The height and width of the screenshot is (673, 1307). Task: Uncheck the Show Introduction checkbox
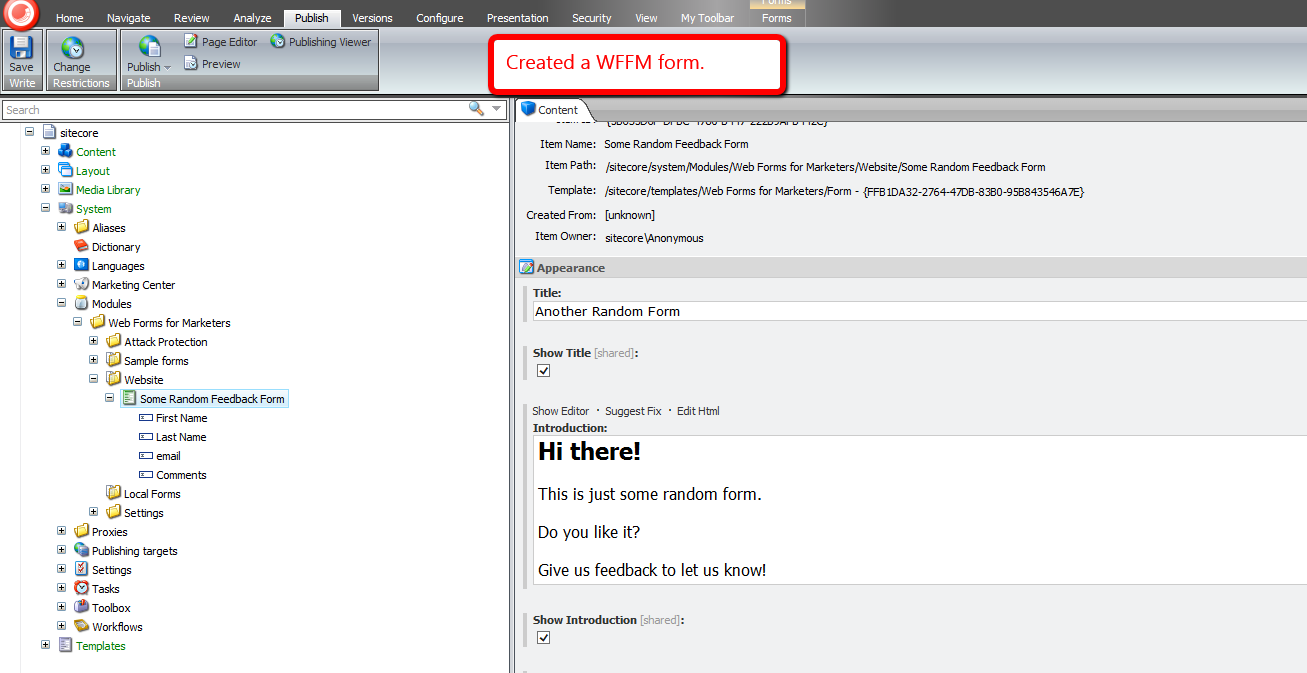pos(544,638)
